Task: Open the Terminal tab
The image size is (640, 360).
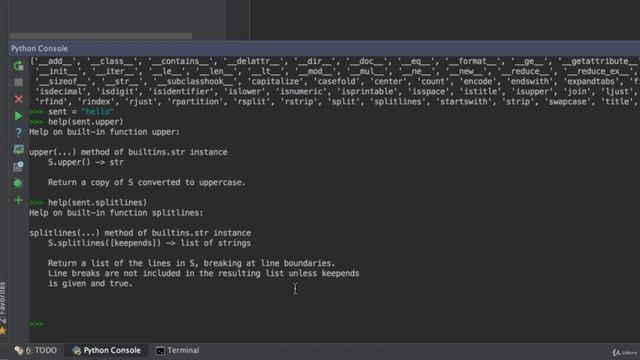Action: pos(178,350)
